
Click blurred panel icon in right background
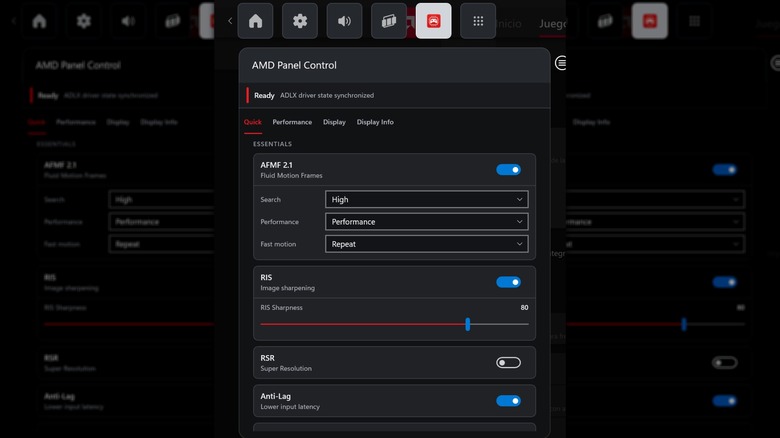605,21
